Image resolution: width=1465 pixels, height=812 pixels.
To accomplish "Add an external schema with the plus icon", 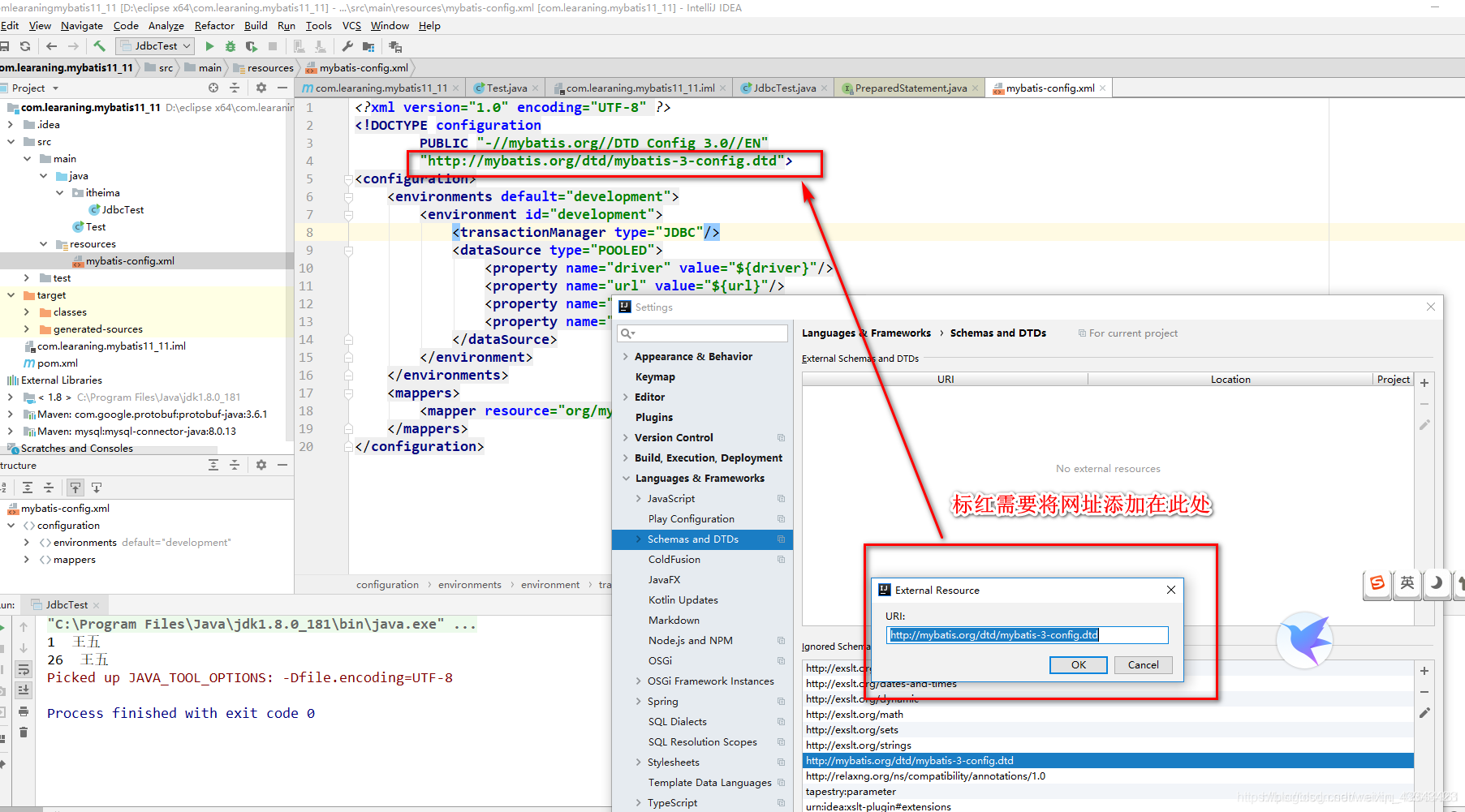I will coord(1424,383).
